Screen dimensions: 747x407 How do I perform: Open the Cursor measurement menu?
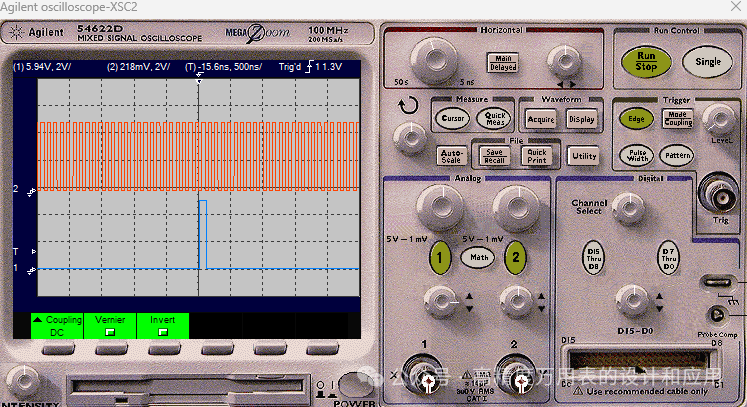click(x=452, y=118)
